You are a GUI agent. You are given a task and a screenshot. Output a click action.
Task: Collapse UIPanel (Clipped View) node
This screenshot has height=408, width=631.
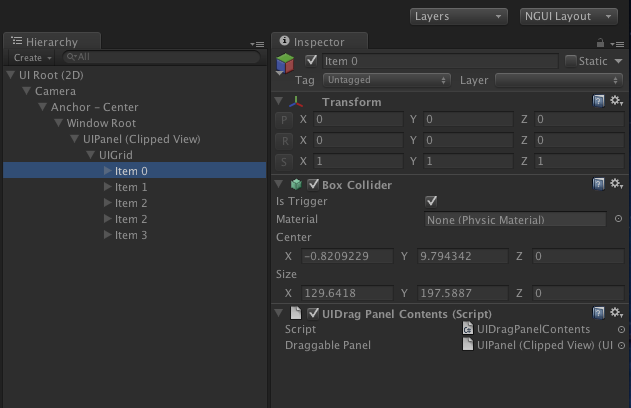pos(74,139)
